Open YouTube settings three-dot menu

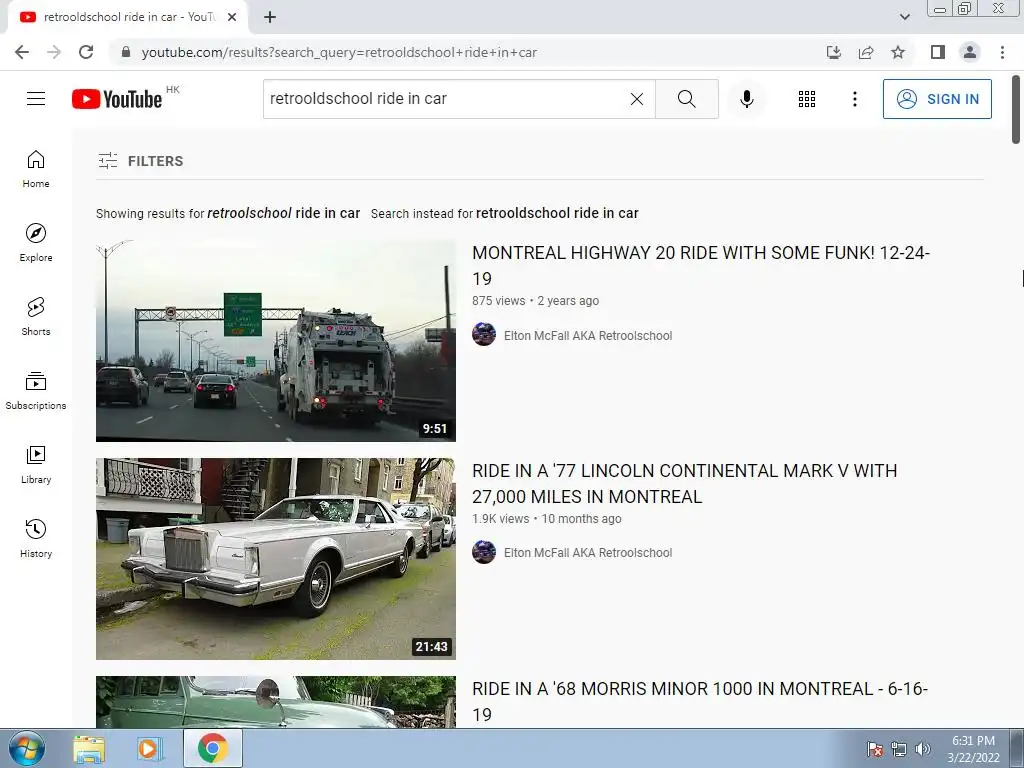(854, 99)
